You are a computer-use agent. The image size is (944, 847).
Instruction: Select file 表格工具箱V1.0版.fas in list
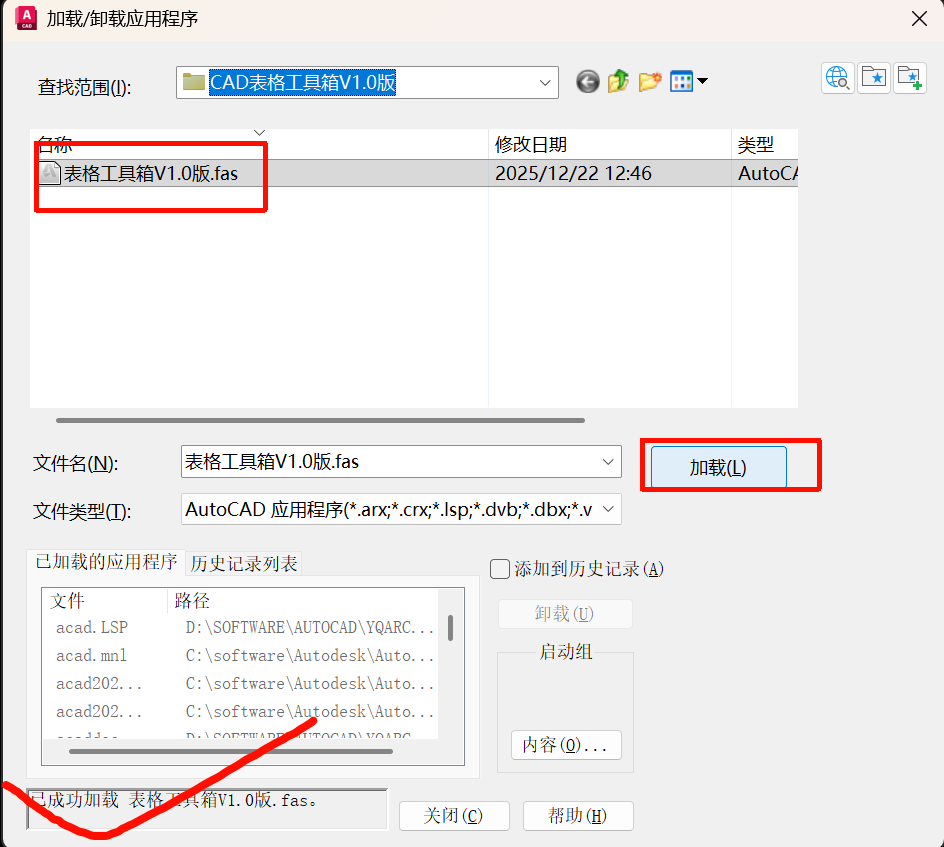point(150,173)
